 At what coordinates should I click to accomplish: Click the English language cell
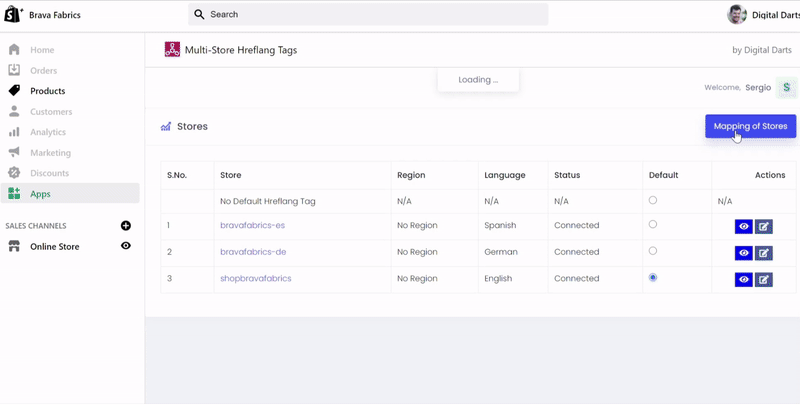click(x=498, y=278)
